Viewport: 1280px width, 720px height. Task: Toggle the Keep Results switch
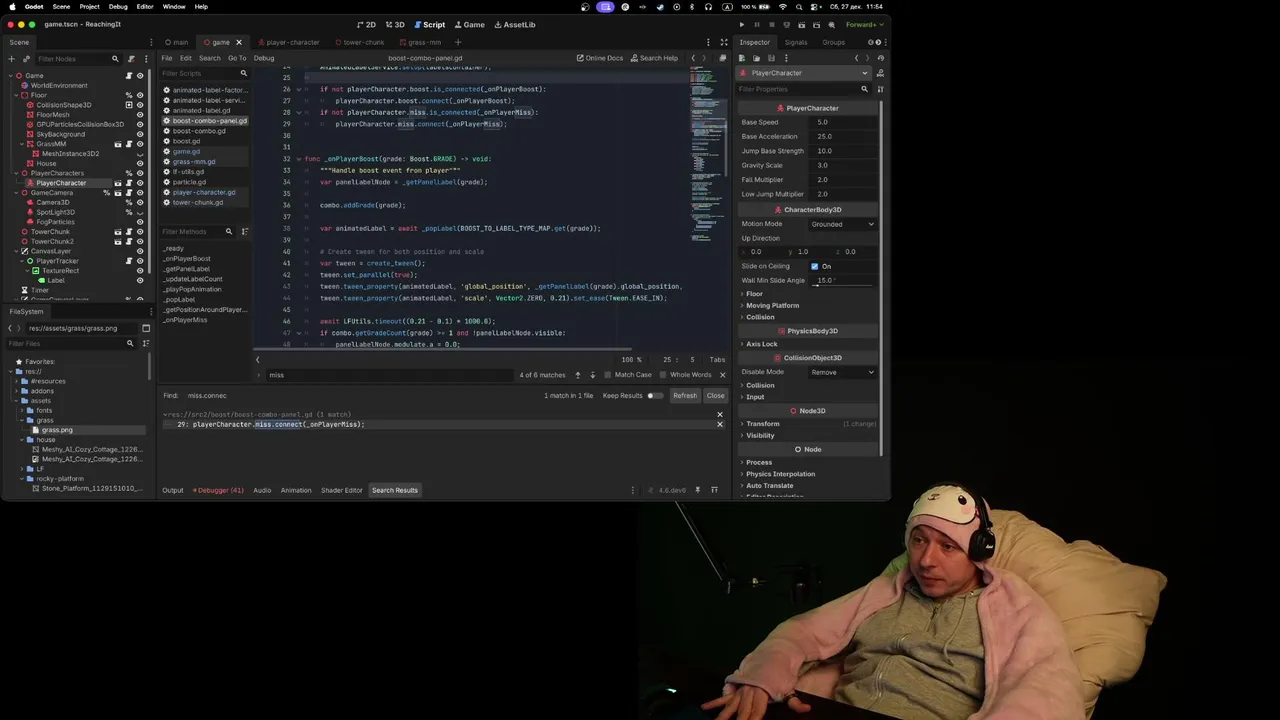[x=655, y=395]
